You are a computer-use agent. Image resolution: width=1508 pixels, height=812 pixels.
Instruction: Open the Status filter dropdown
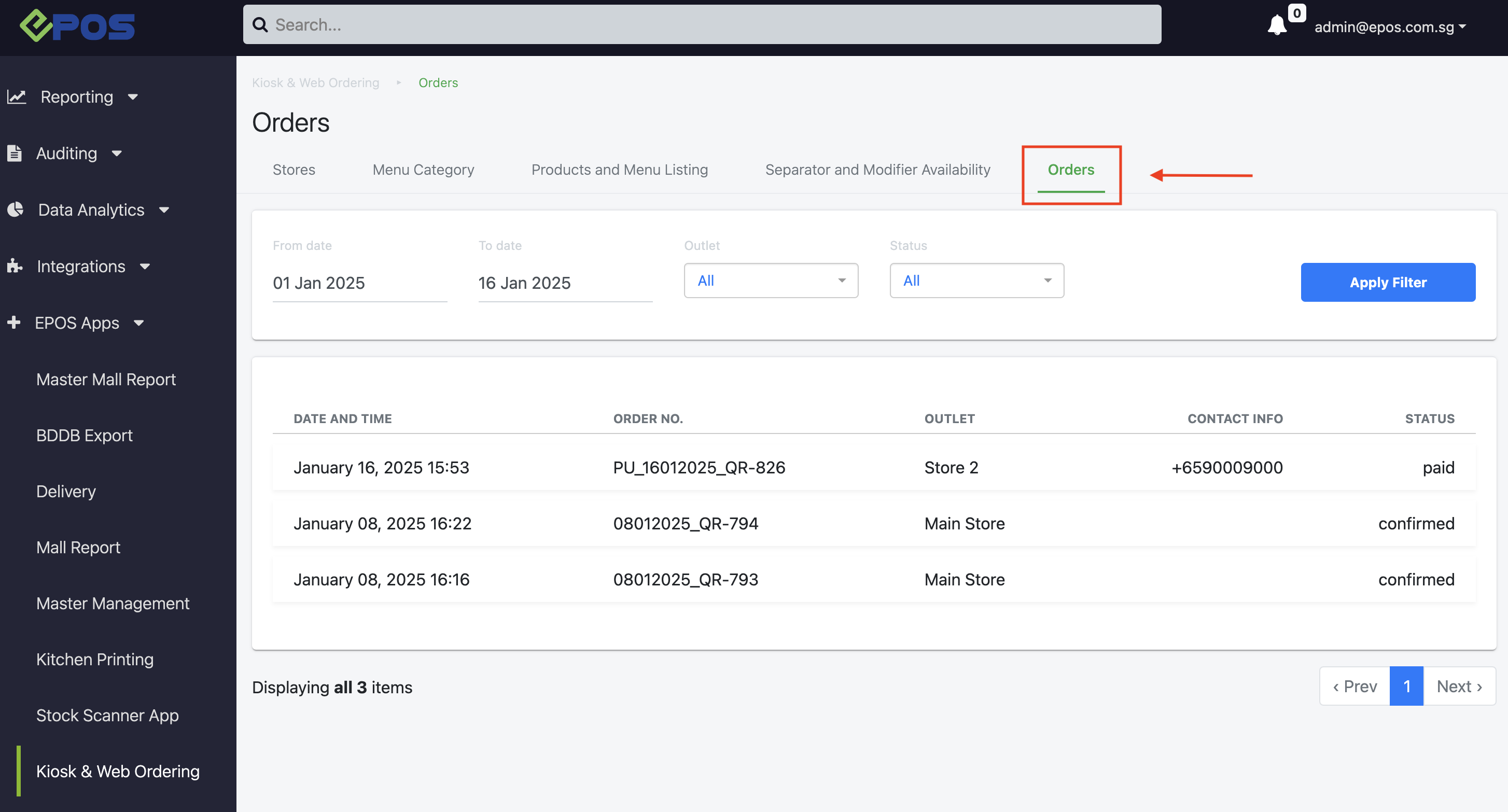(976, 281)
